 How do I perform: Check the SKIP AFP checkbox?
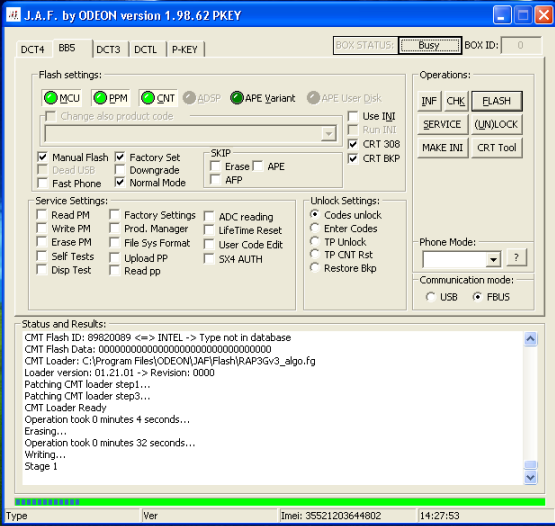pos(215,179)
